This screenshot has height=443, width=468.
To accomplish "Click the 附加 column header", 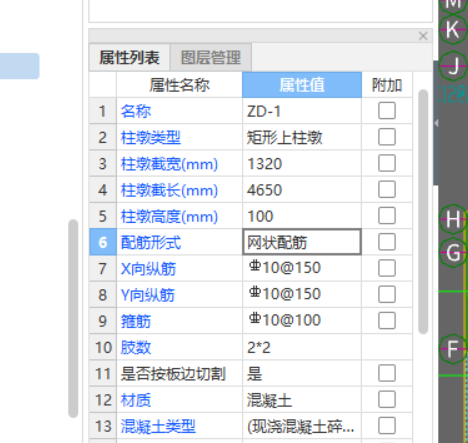I will tap(387, 85).
